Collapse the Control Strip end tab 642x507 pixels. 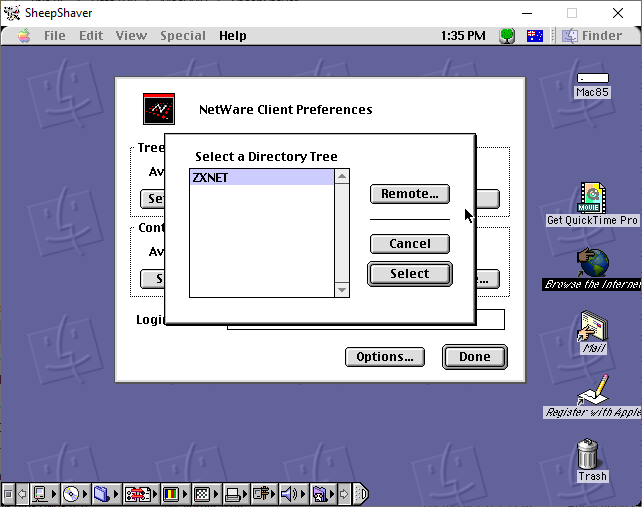click(x=361, y=494)
